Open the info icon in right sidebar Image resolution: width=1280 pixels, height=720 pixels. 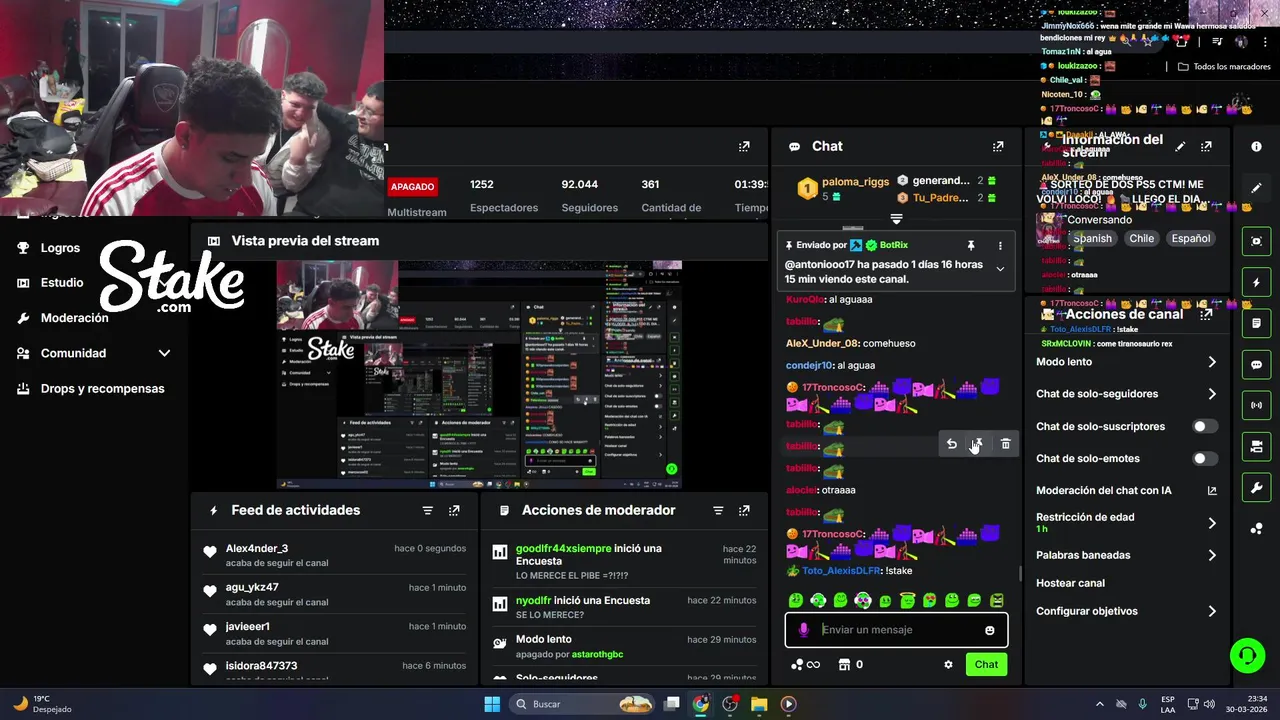coord(1257,146)
